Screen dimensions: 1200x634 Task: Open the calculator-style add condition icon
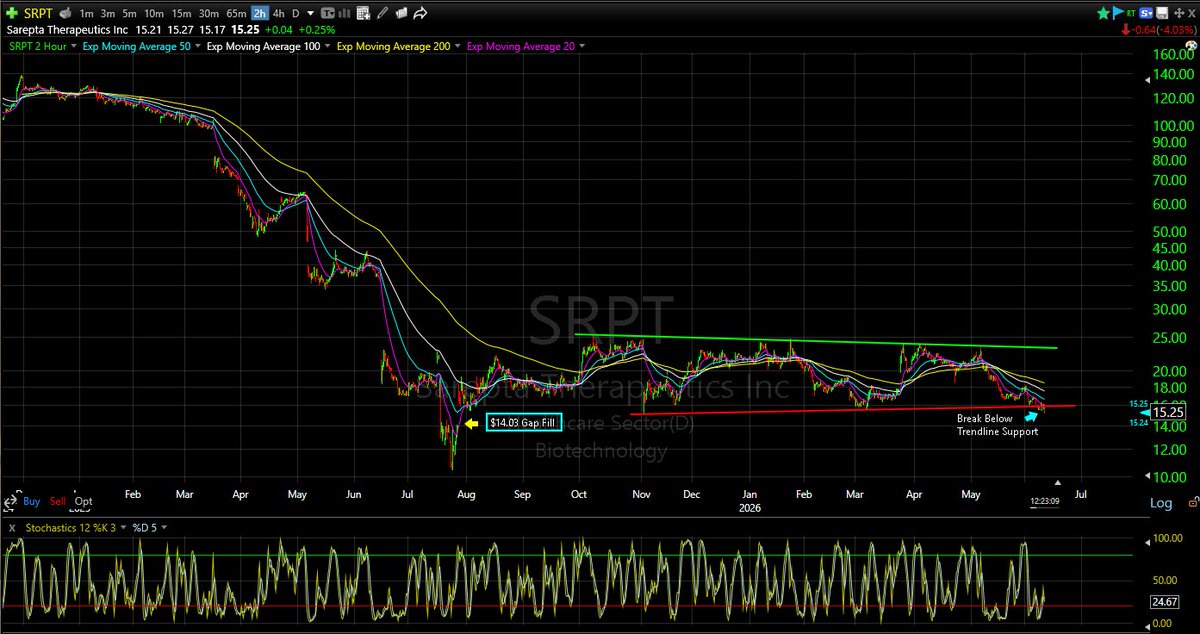point(363,13)
